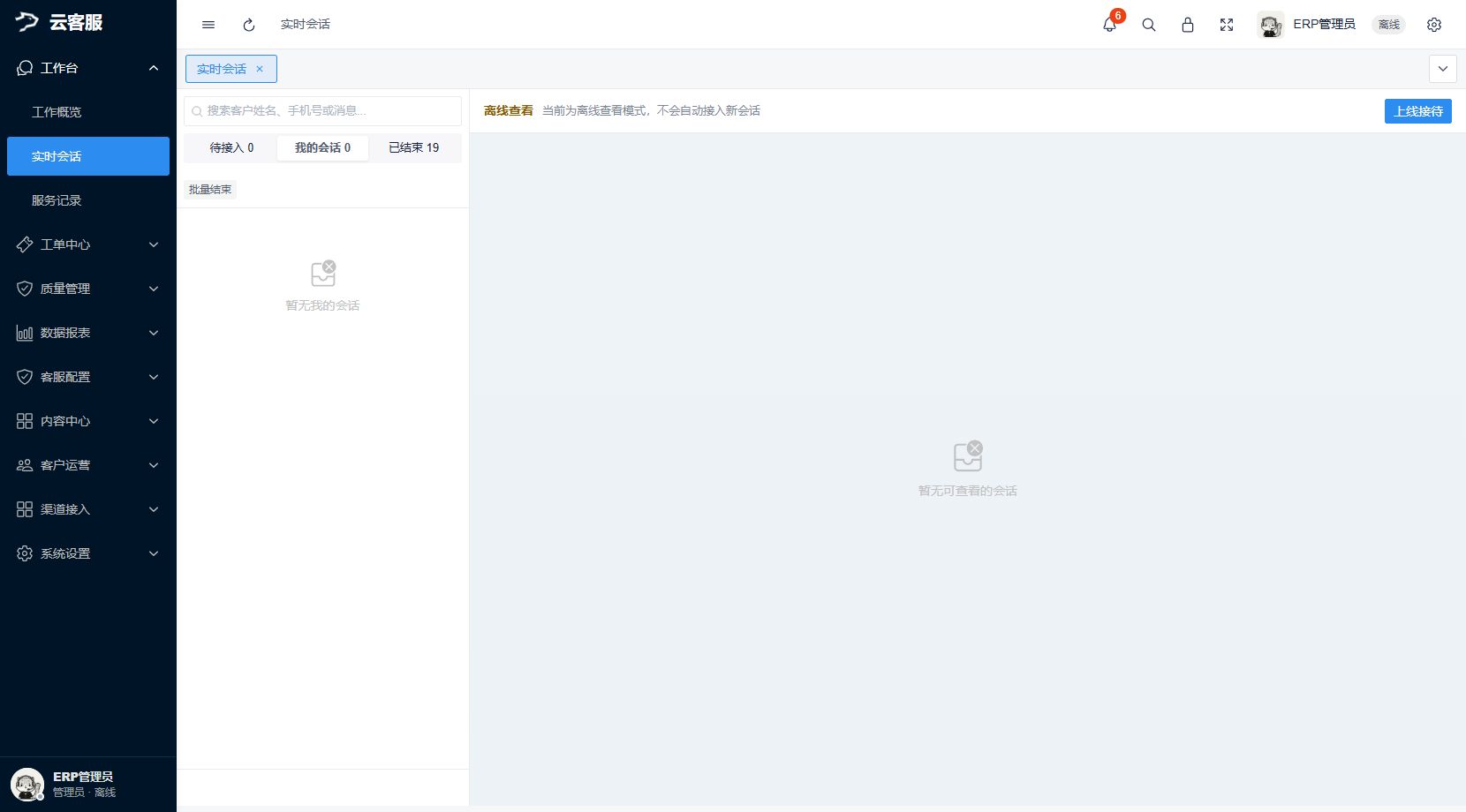Viewport: 1466px width, 812px height.
Task: Click the 批量结束 button
Action: tap(210, 190)
